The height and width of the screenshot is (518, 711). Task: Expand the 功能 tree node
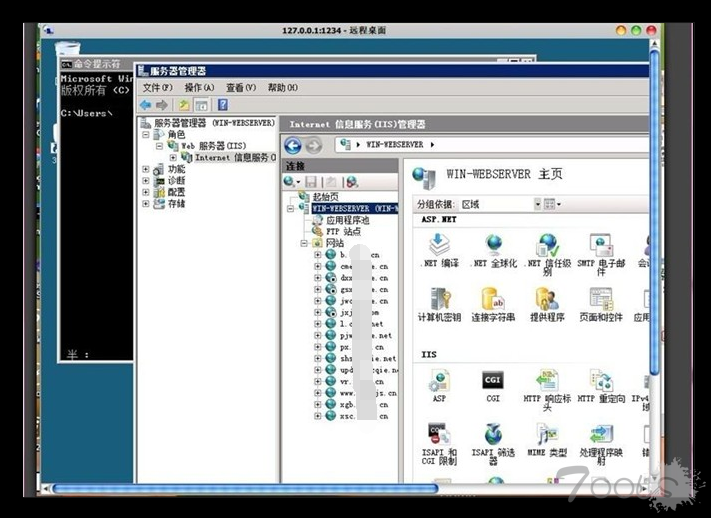pyautogui.click(x=146, y=169)
